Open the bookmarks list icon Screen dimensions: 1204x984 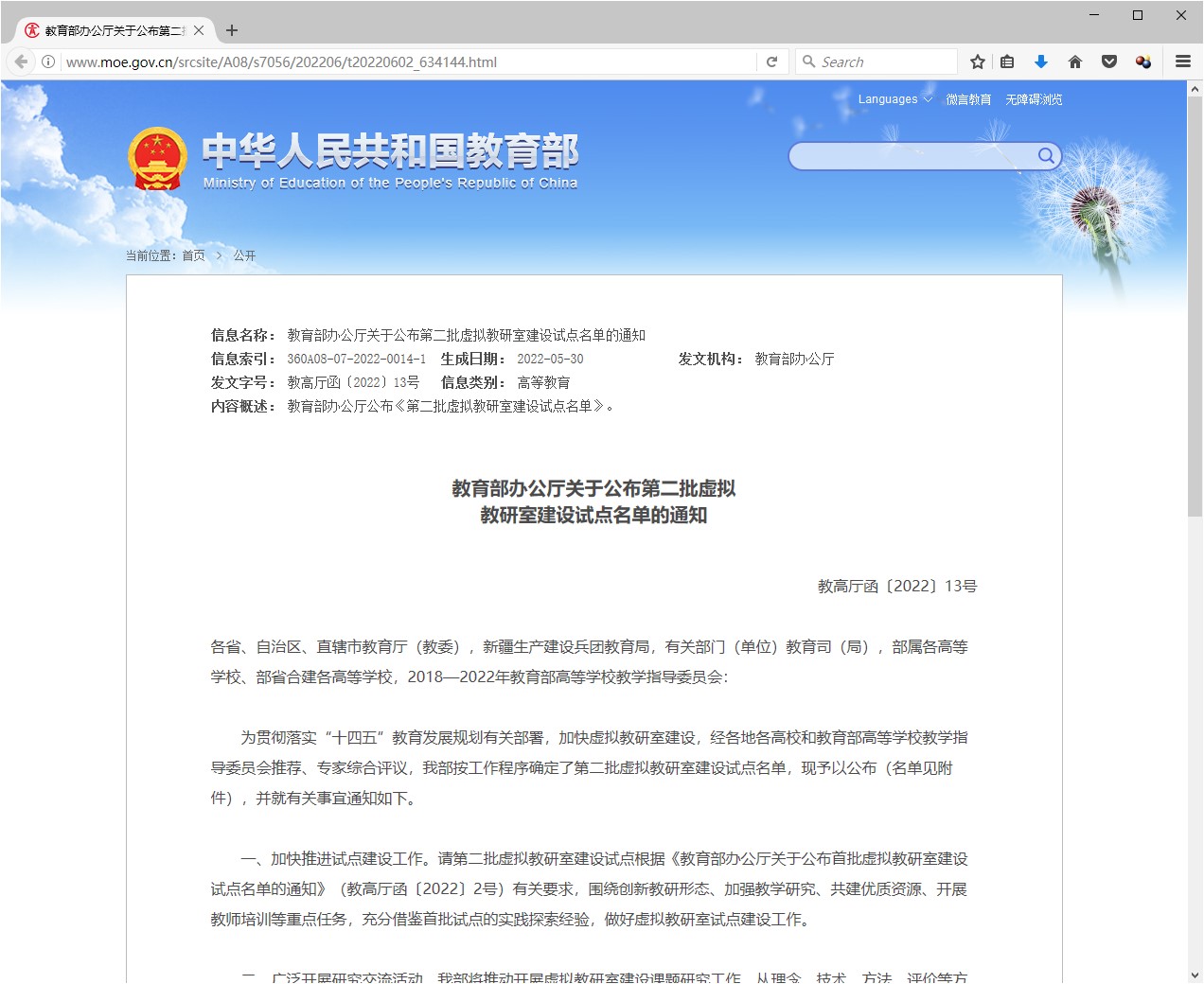click(1007, 61)
